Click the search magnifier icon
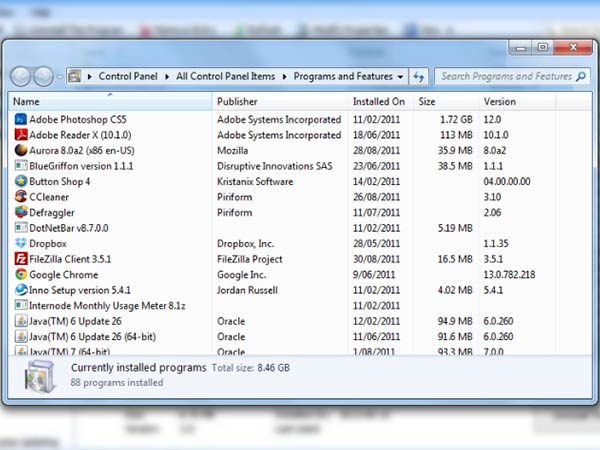The height and width of the screenshot is (450, 600). [581, 77]
